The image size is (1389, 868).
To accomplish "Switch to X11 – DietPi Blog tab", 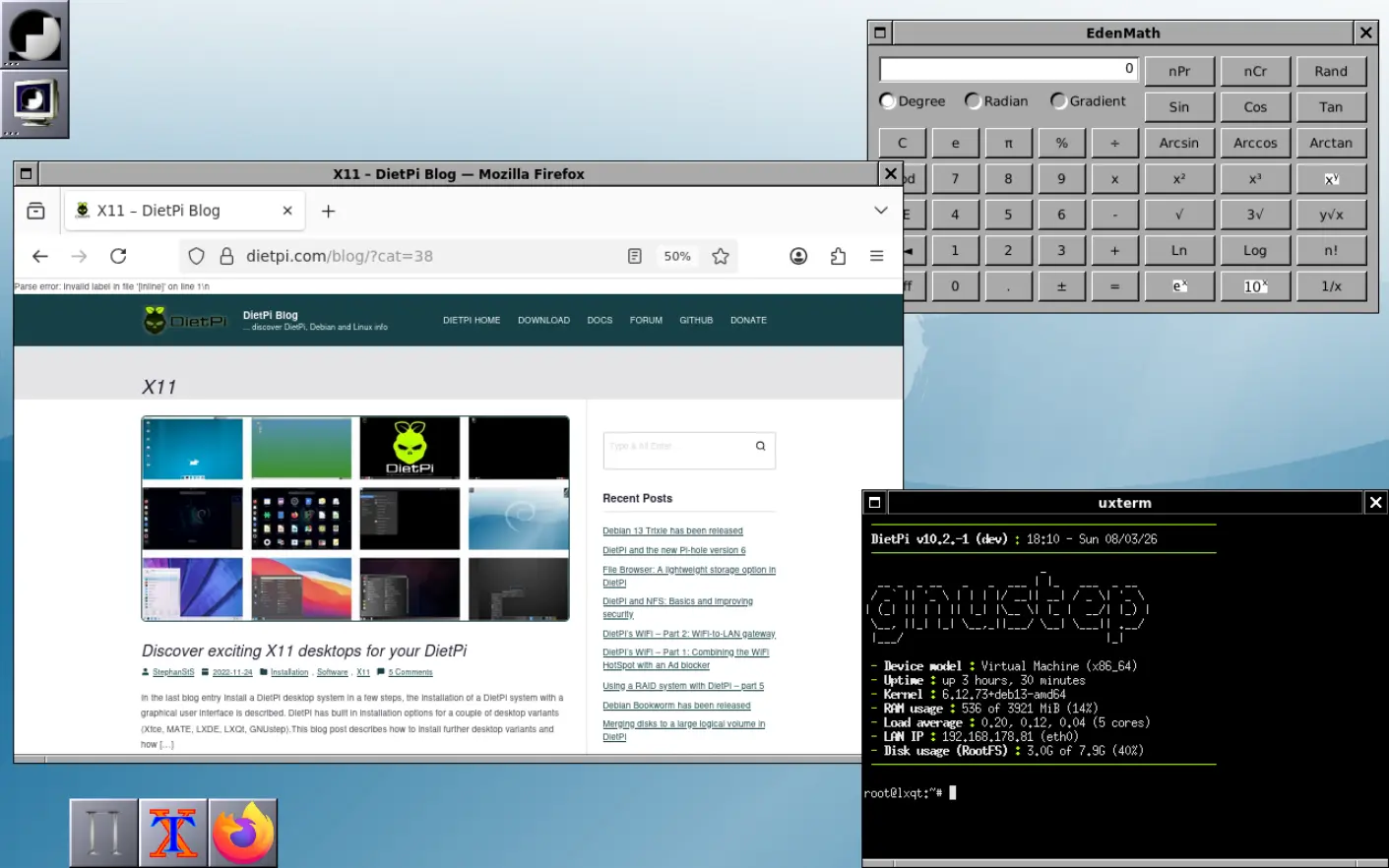I will 158,211.
